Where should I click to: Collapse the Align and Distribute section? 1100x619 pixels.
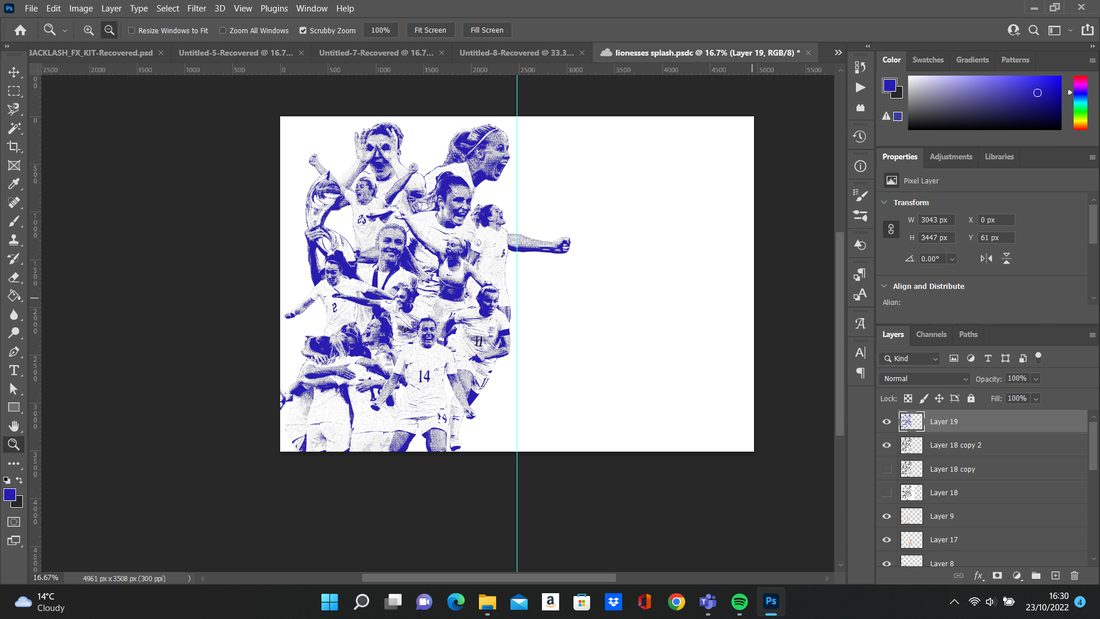885,286
